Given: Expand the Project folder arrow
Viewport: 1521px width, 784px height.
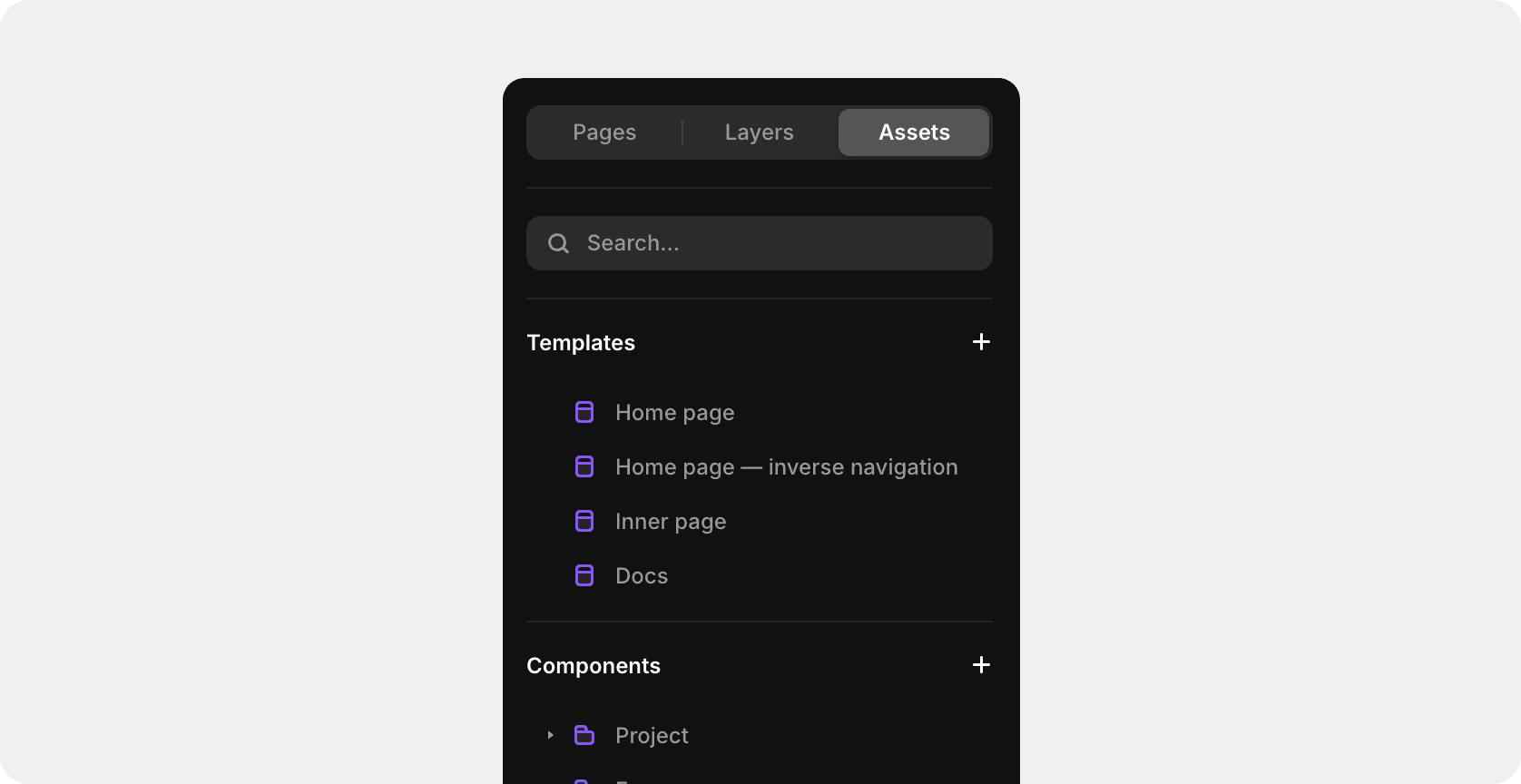Looking at the screenshot, I should point(550,735).
